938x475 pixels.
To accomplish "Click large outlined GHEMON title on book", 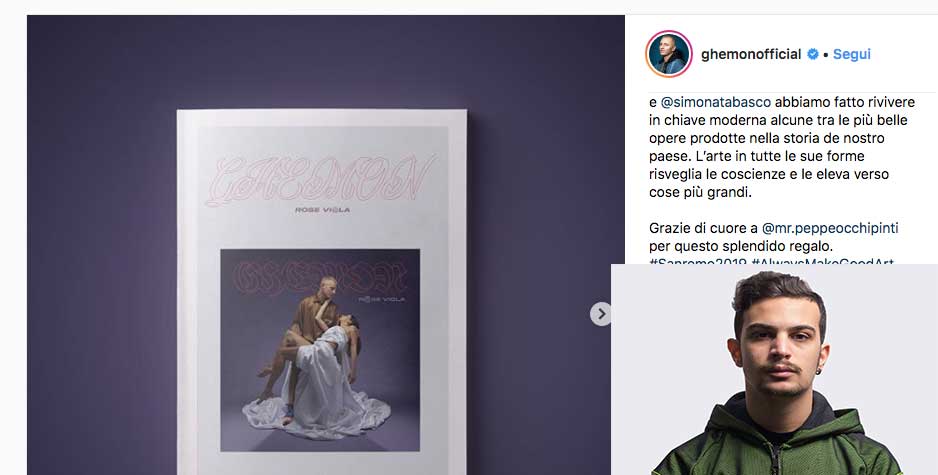I will (320, 180).
